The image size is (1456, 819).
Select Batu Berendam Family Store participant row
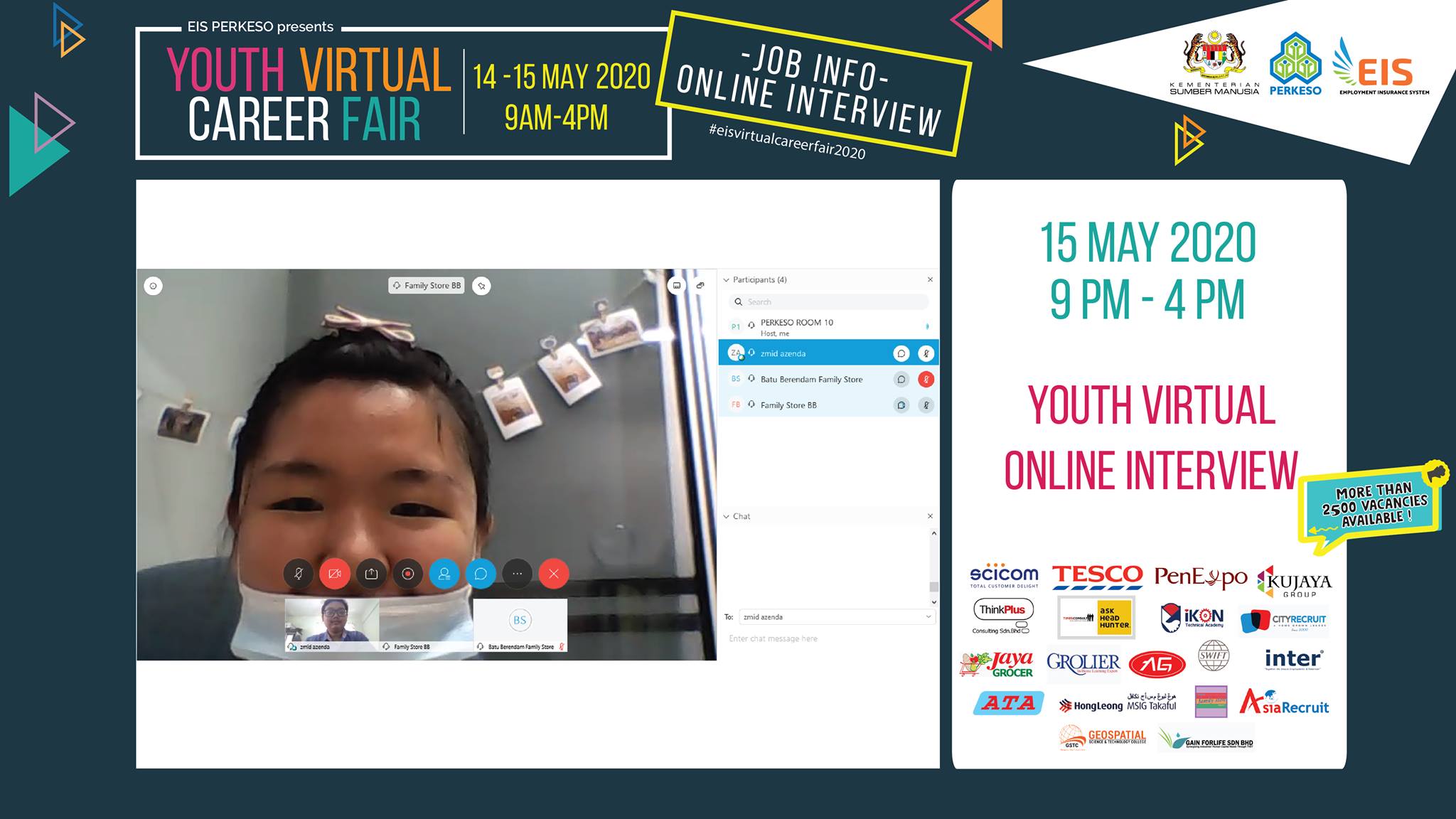[829, 380]
